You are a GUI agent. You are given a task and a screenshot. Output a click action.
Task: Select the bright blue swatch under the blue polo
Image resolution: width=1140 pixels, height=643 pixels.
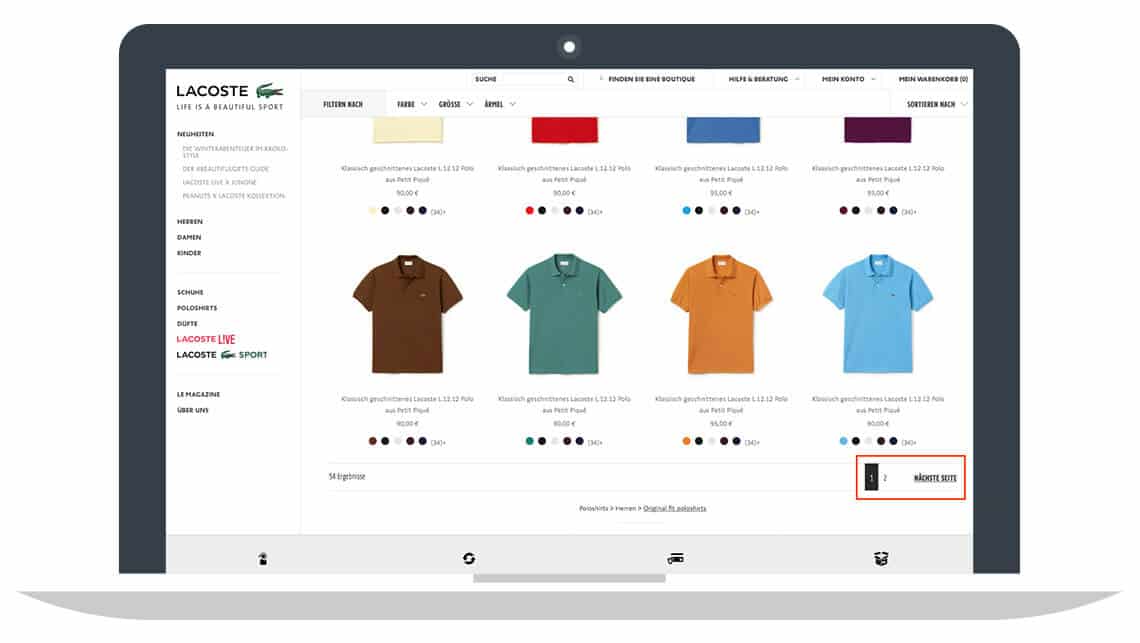[x=686, y=211]
